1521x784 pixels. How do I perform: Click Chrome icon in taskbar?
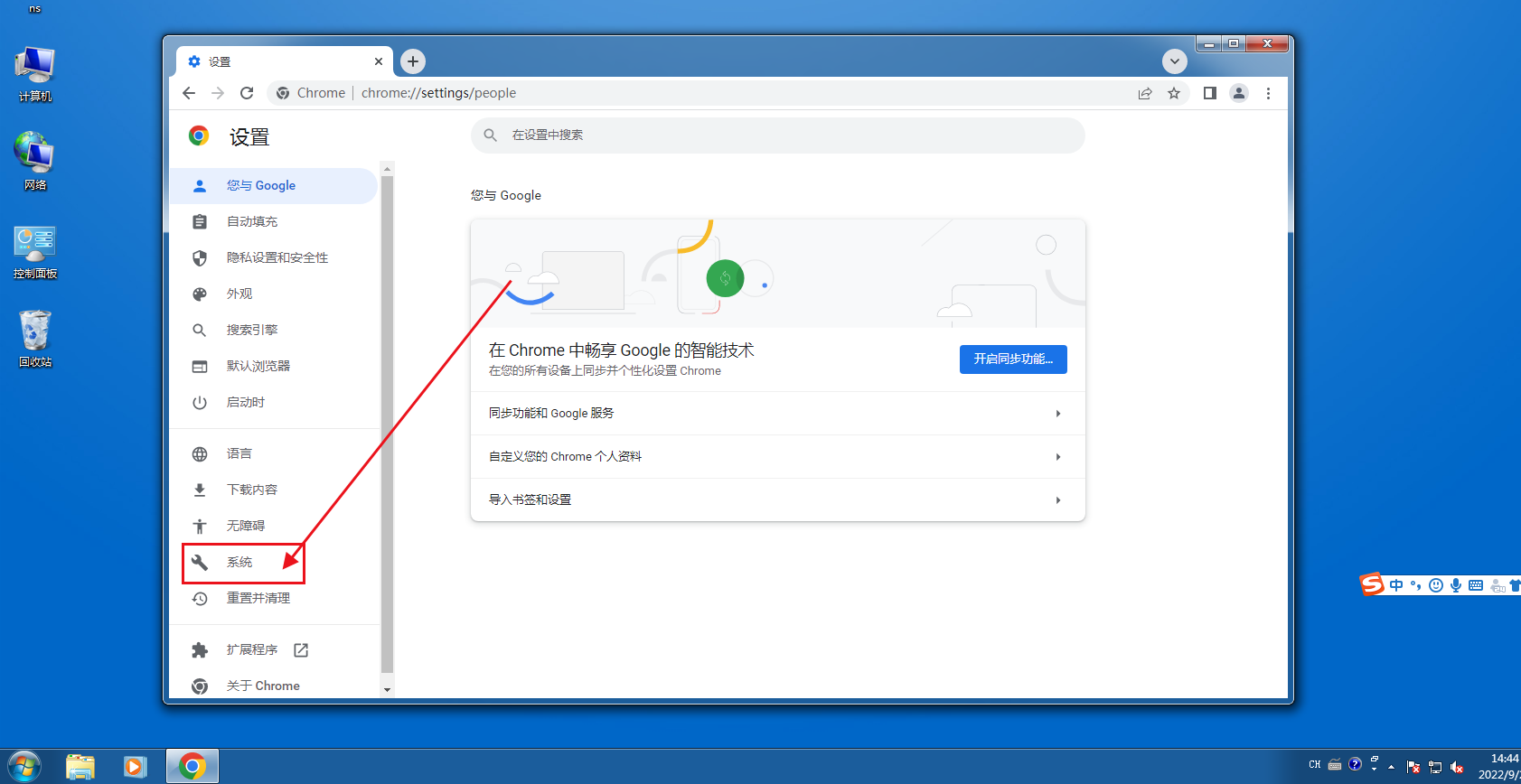pyautogui.click(x=192, y=767)
